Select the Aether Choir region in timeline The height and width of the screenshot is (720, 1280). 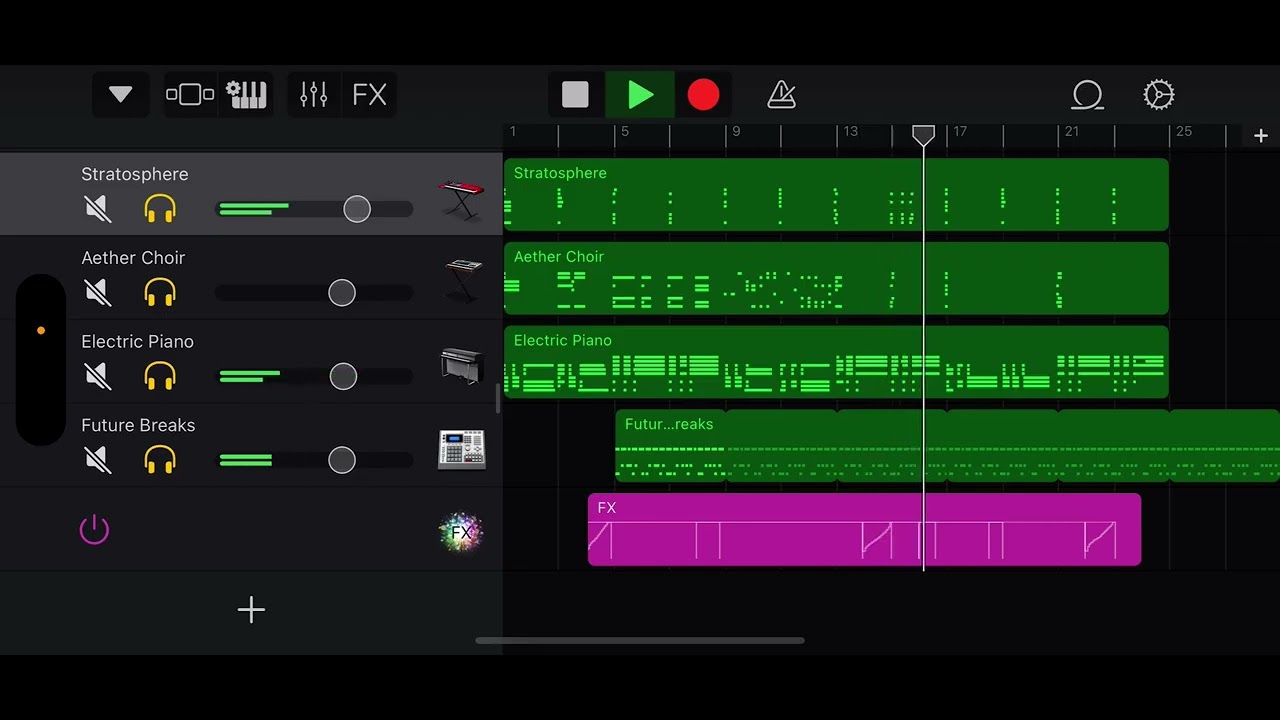836,279
